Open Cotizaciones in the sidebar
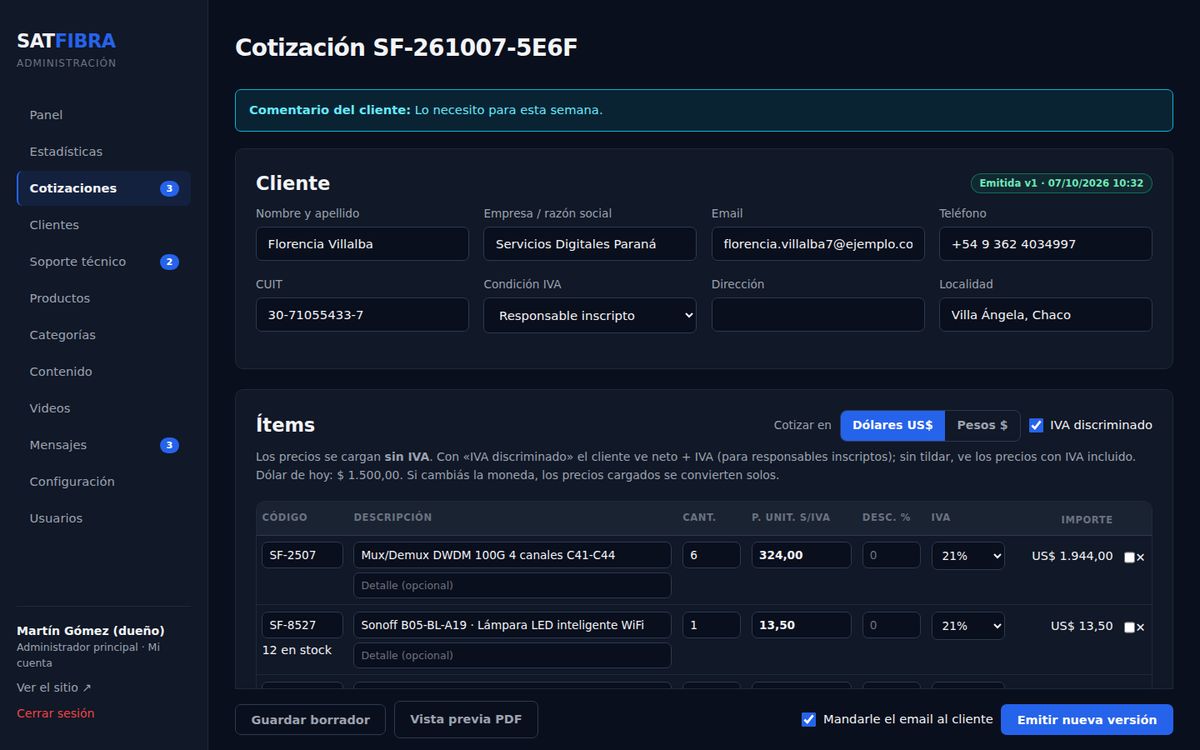1200x750 pixels. 104,188
